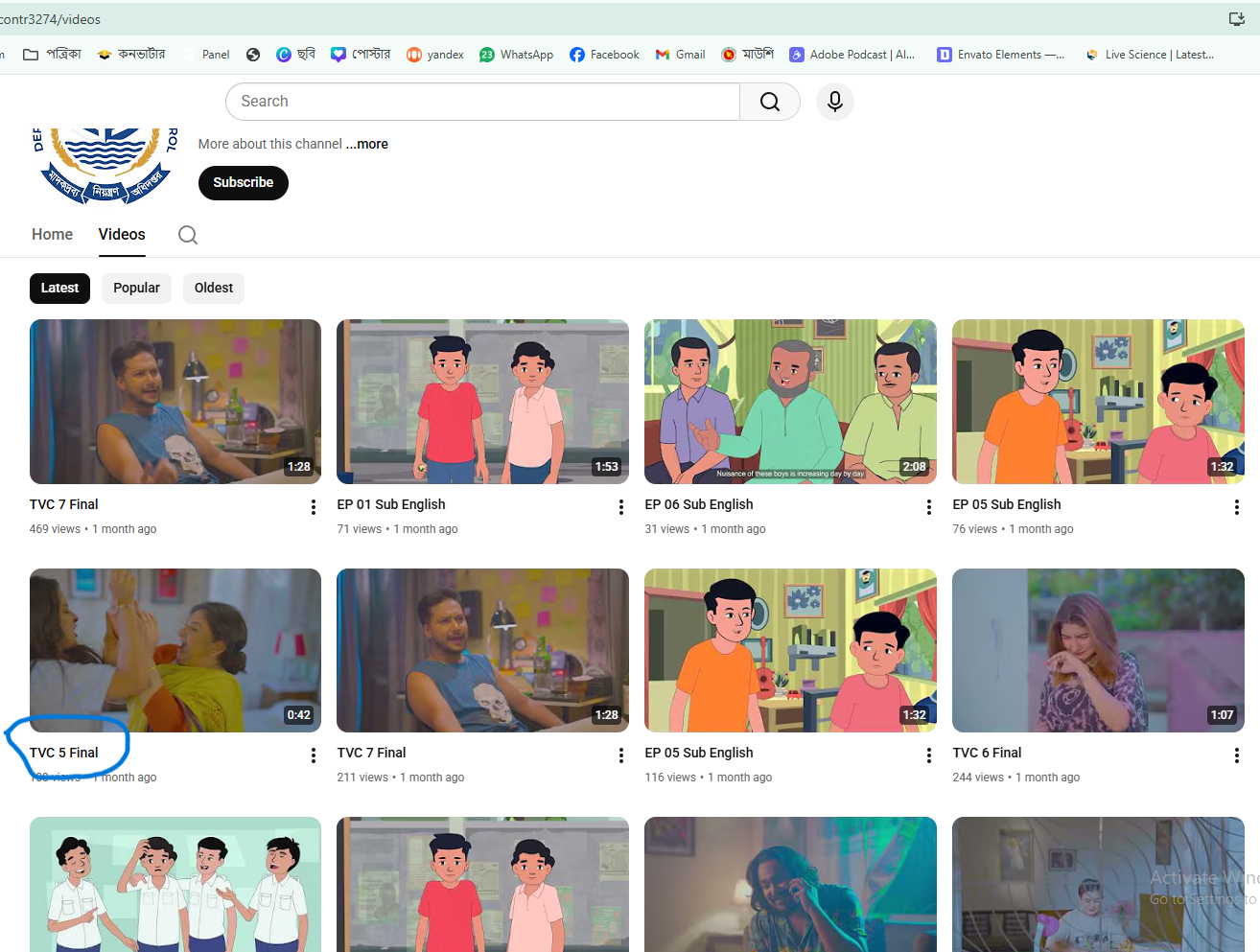Open the EP 05 Sub English 116 views title
This screenshot has height=952, width=1260.
tap(699, 753)
